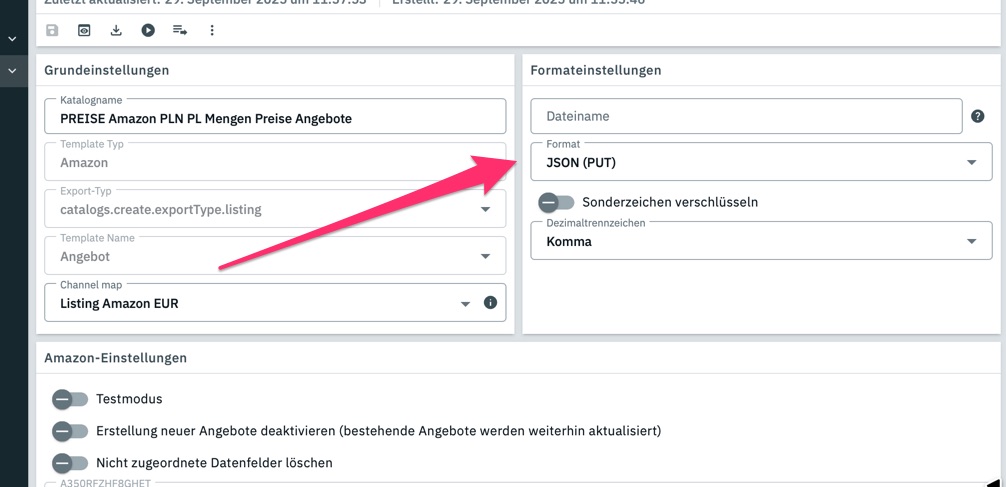The width and height of the screenshot is (1006, 487).
Task: Click the save floppy disk icon
Action: click(52, 31)
